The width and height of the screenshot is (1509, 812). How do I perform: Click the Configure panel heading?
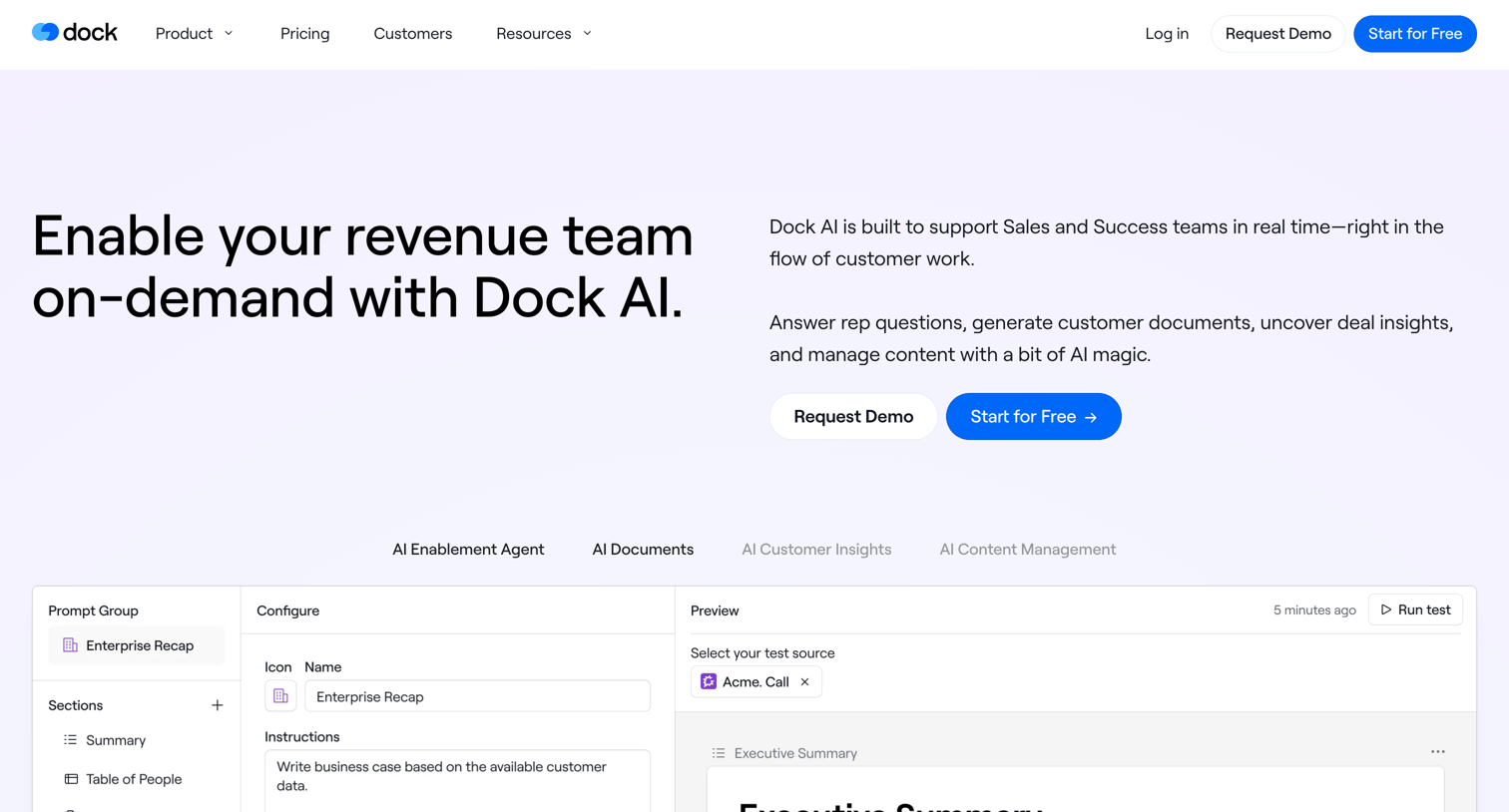pyautogui.click(x=288, y=610)
